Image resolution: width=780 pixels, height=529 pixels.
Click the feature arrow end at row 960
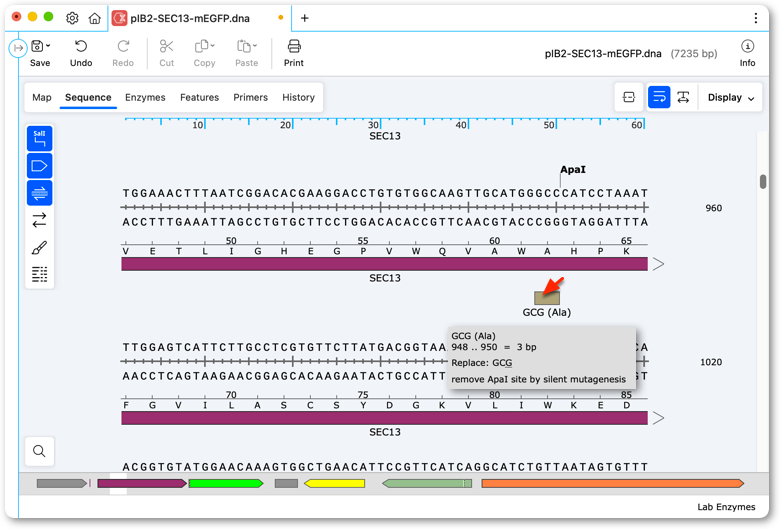coord(658,264)
